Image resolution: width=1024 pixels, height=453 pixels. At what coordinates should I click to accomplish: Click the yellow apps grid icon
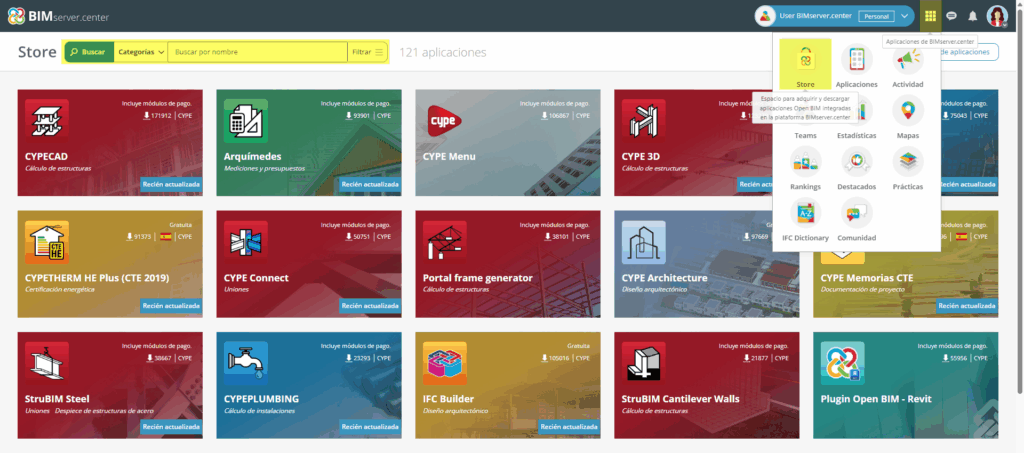click(x=931, y=16)
